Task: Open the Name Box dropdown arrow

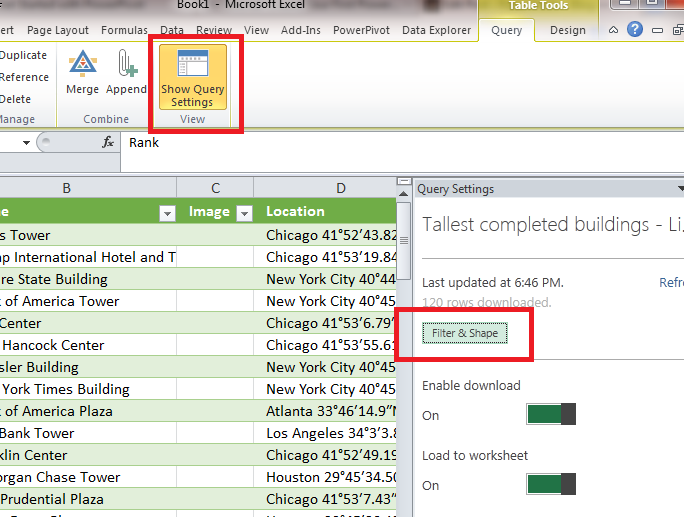Action: (x=26, y=143)
